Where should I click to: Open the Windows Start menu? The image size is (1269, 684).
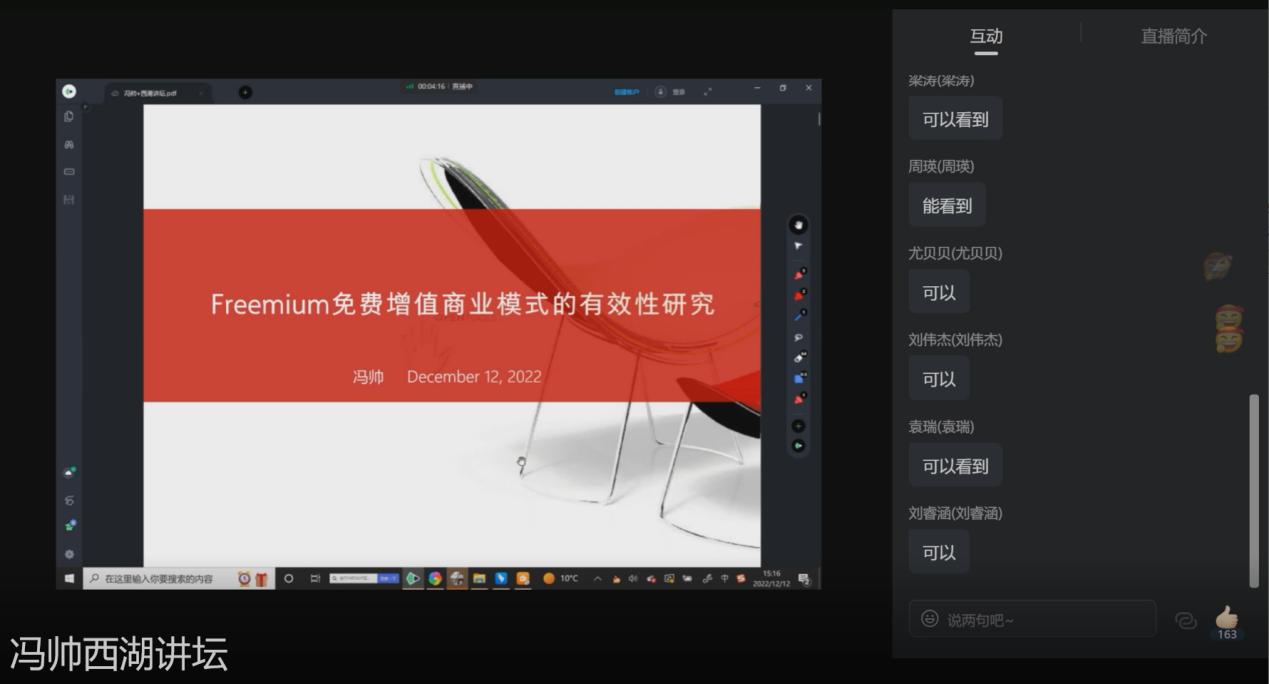pos(69,578)
